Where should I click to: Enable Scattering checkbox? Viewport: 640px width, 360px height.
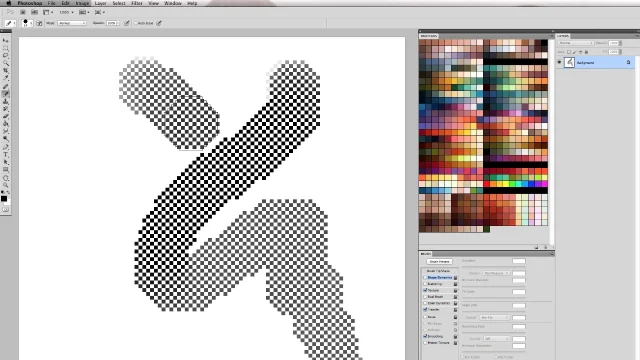click(425, 284)
